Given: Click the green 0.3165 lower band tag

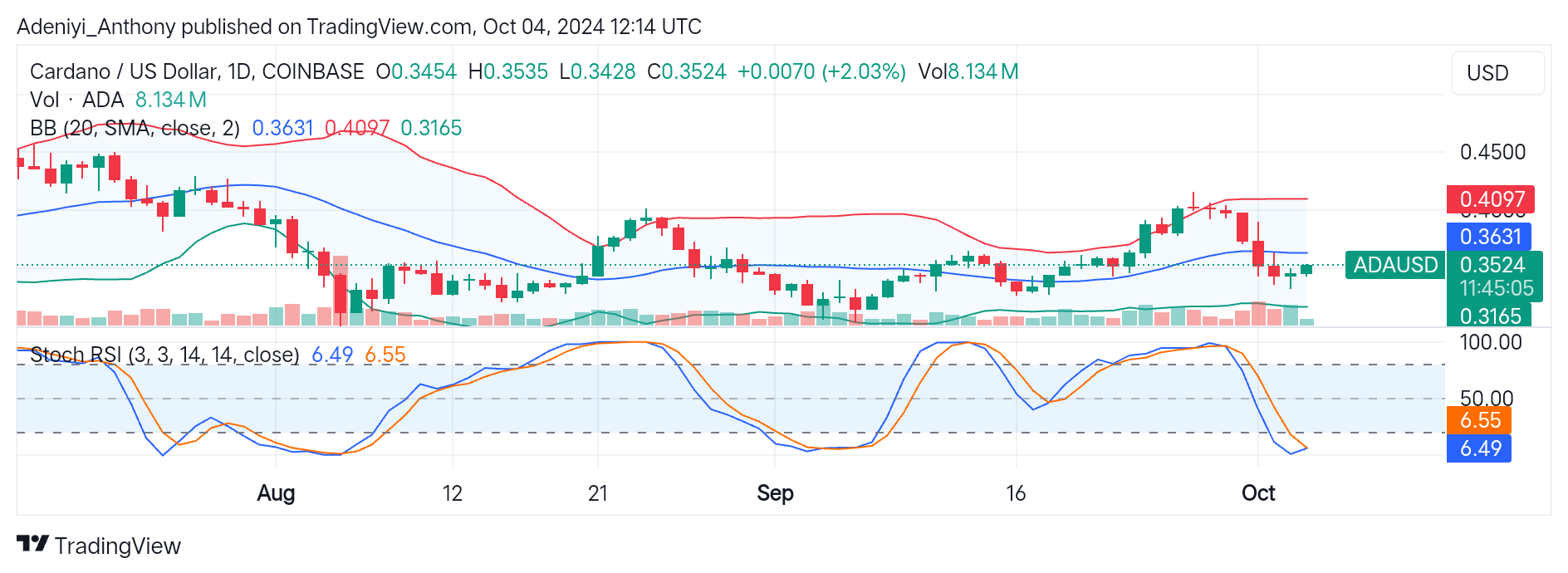Looking at the screenshot, I should pyautogui.click(x=1489, y=316).
